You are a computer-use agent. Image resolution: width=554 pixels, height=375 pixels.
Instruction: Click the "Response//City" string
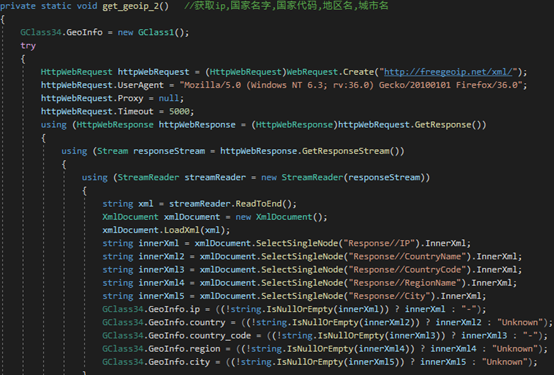(x=389, y=296)
